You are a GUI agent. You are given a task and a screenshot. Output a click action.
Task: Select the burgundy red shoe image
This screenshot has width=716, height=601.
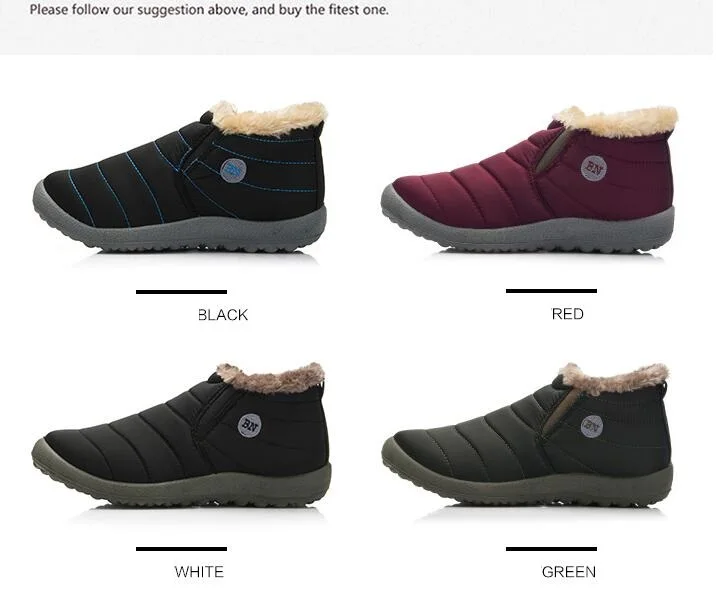pyautogui.click(x=530, y=179)
